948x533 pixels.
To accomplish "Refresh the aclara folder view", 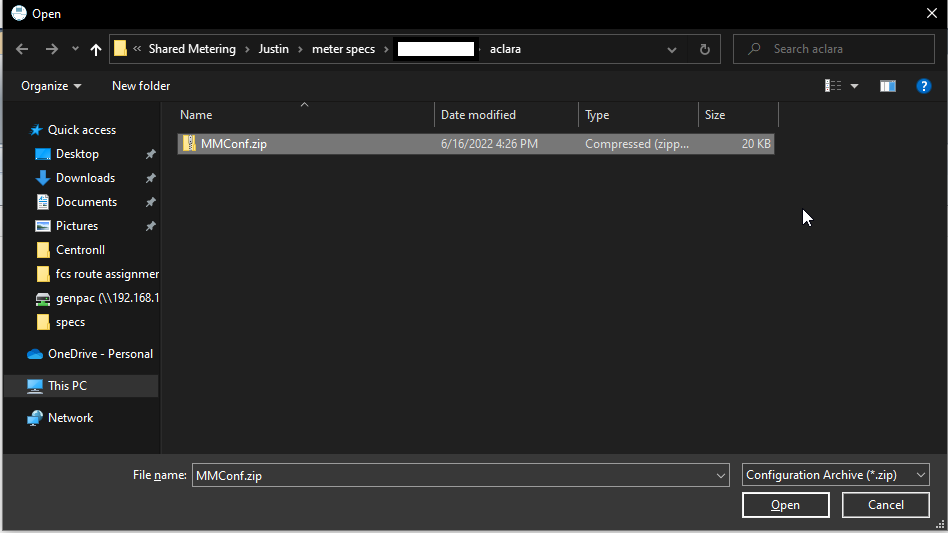I will (x=704, y=49).
